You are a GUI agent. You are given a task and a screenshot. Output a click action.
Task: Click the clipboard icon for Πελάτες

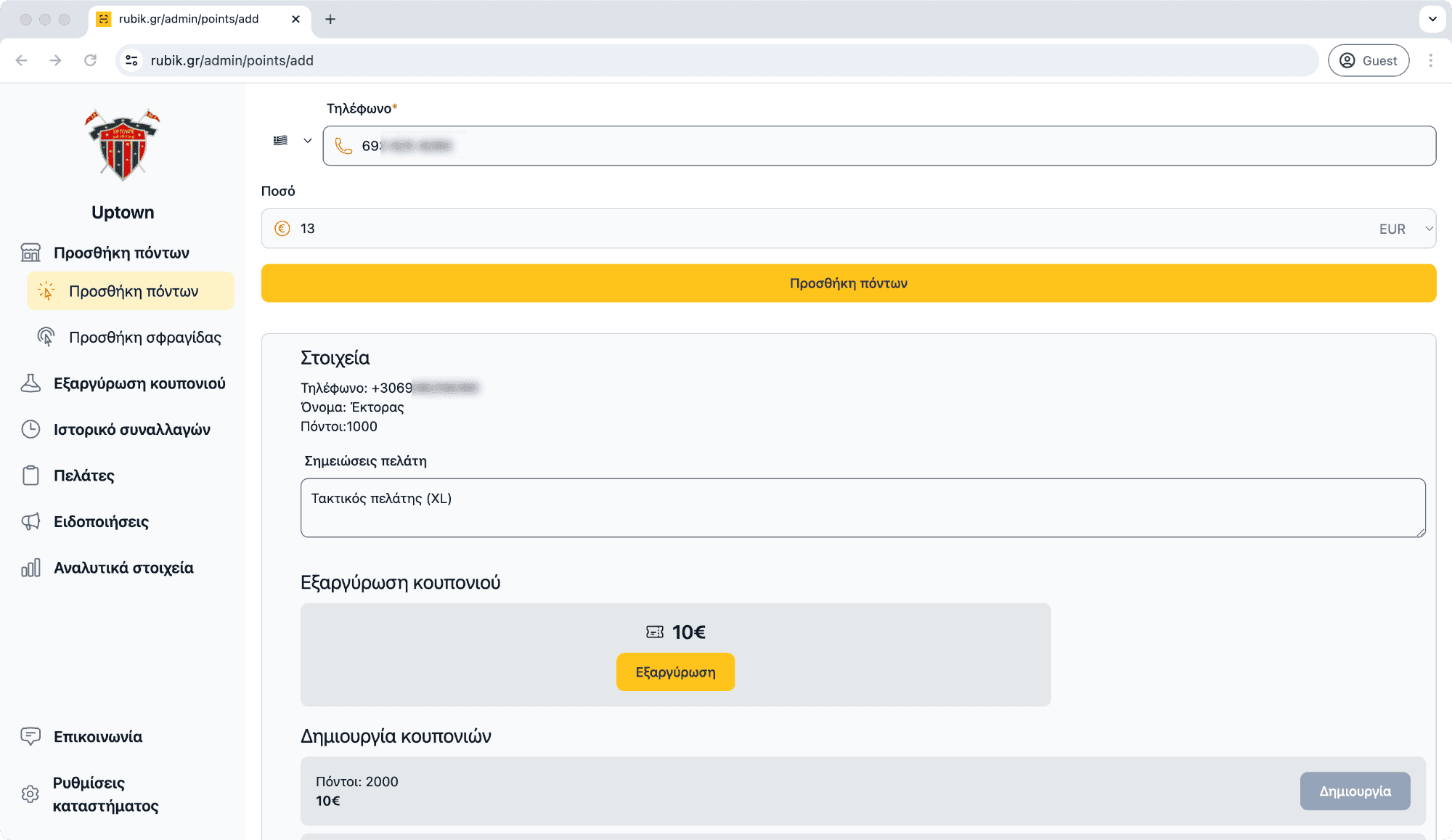coord(30,476)
